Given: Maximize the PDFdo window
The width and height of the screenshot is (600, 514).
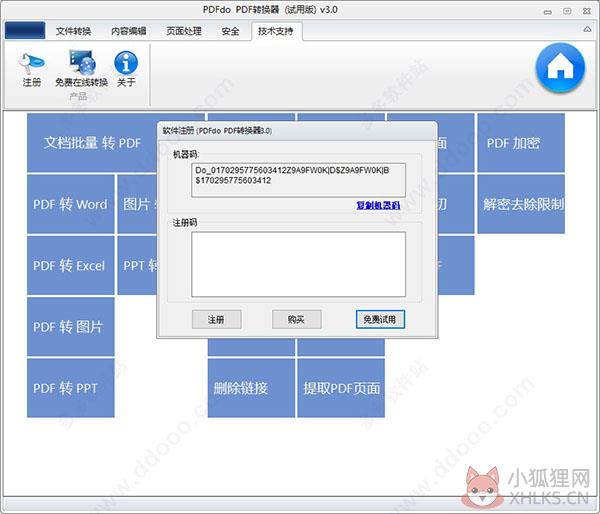Looking at the screenshot, I should pyautogui.click(x=567, y=11).
